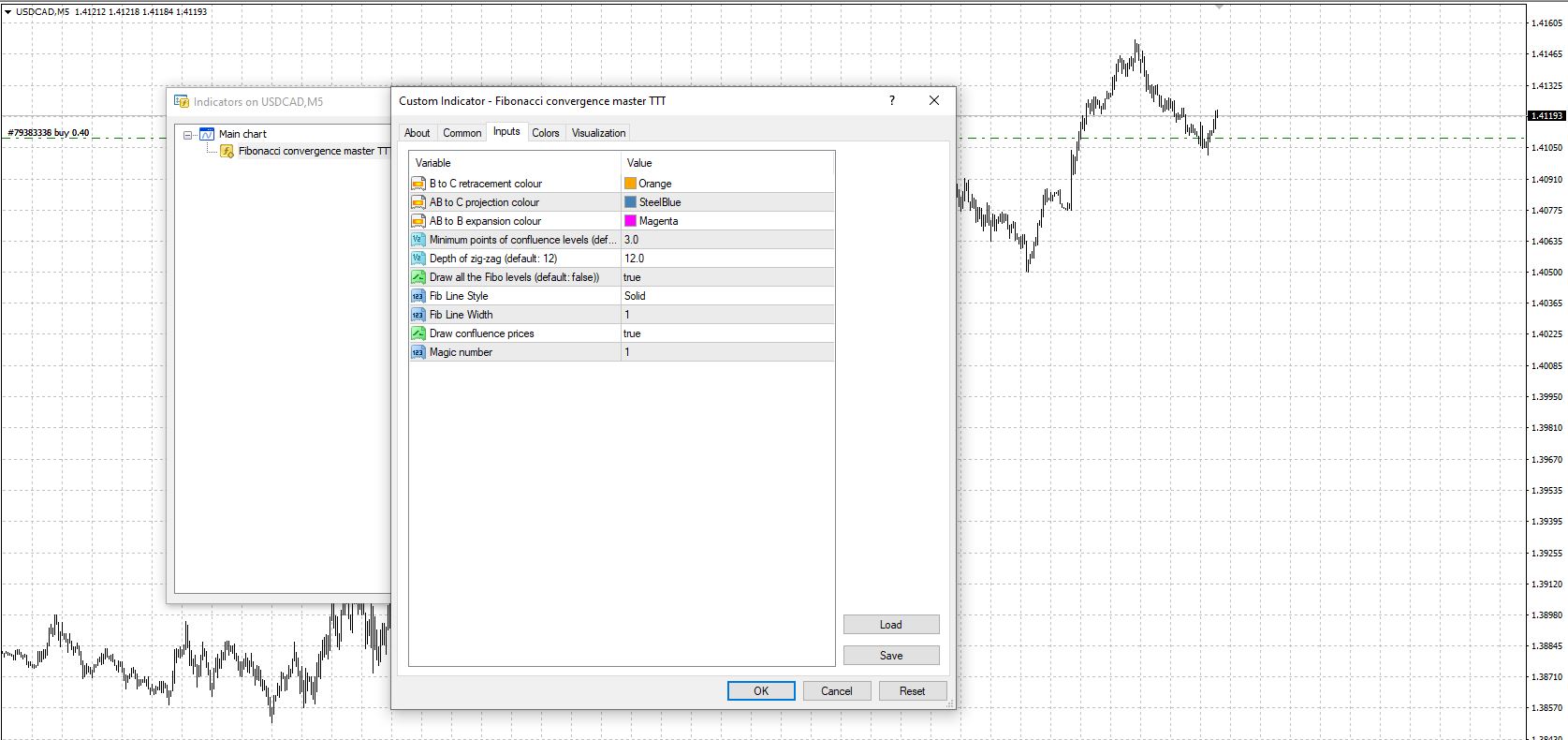Collapse the Main chart tree node
The height and width of the screenshot is (740, 1568).
coord(188,135)
